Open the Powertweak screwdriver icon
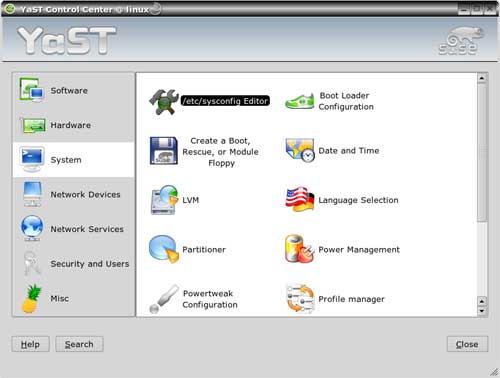Viewport: 500px width, 378px height. [x=164, y=299]
